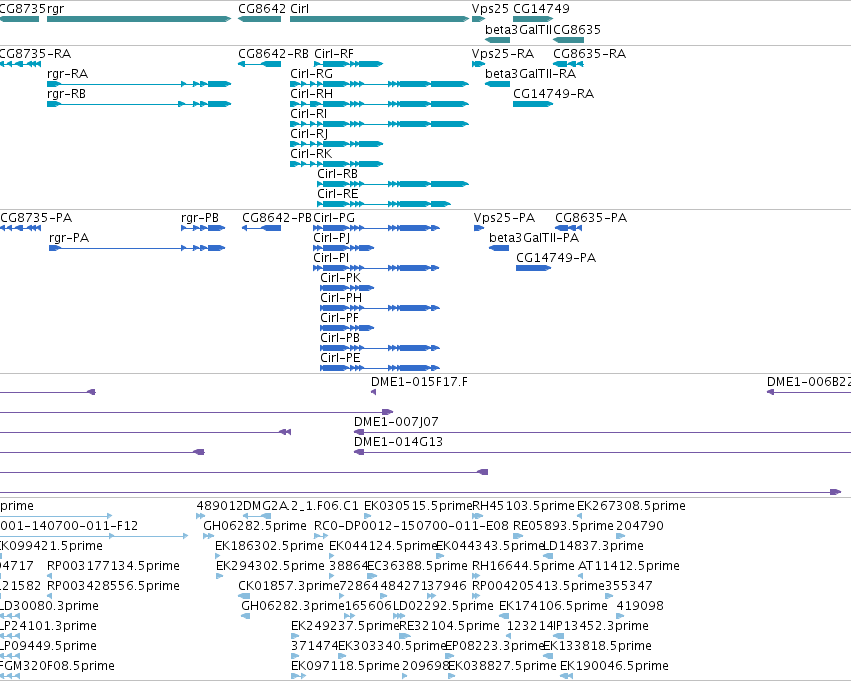Screen dimensions: 851x681
Task: Select EST GH06282.5prime label
Action: [x=255, y=526]
